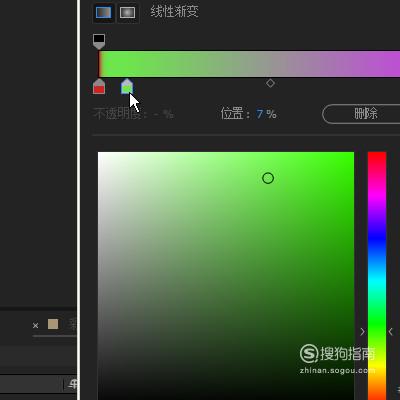Click the green gradient bar preview
The height and width of the screenshot is (400, 400).
(249, 64)
